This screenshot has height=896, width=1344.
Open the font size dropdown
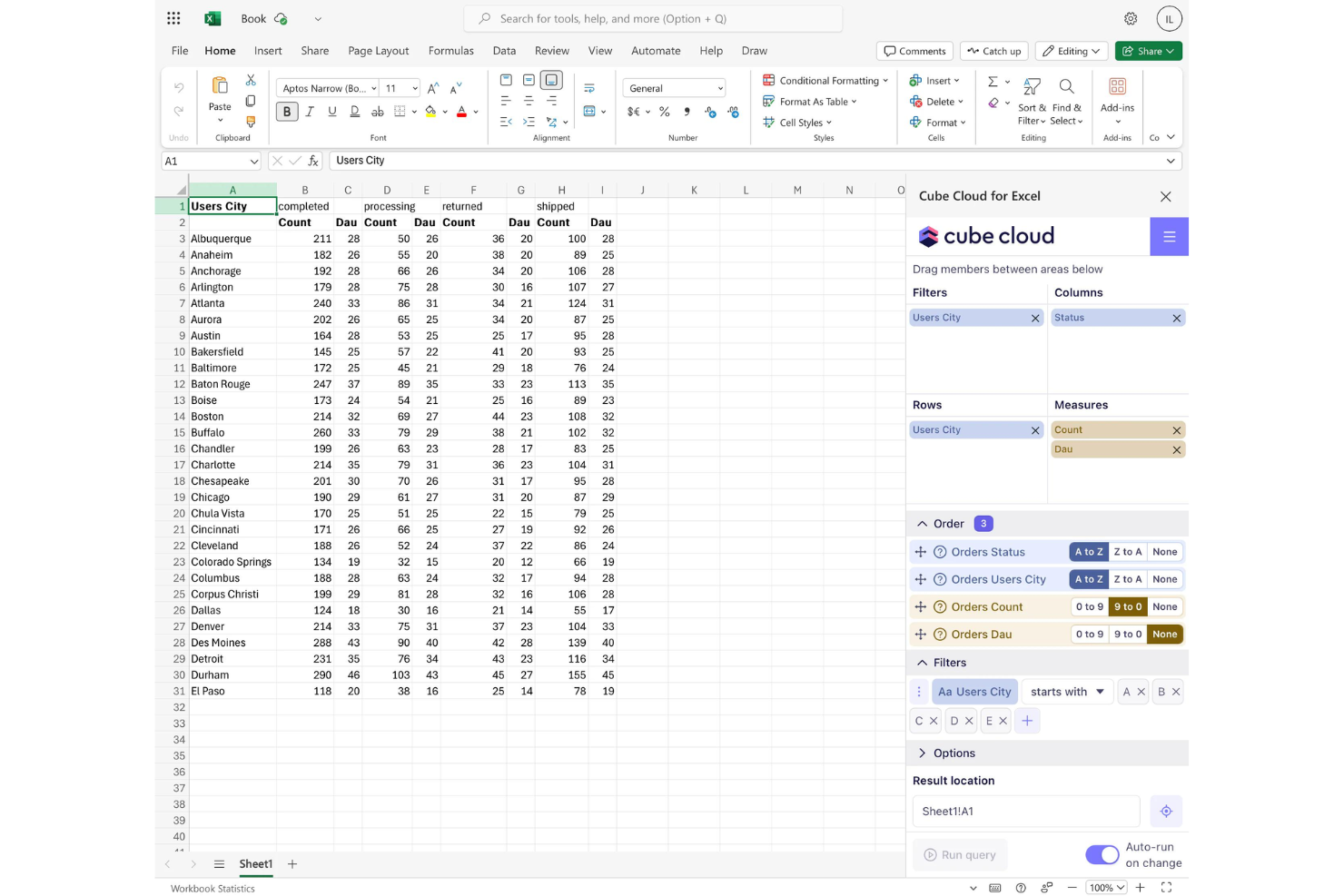[415, 89]
